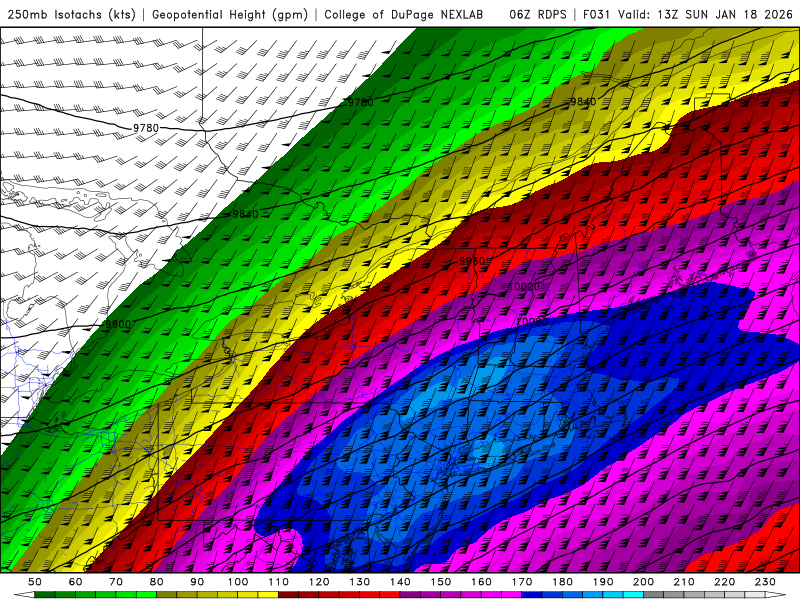Viewport: 800px width, 600px height.
Task: Click the left arrow end of the color bar
Action: (x=24, y=595)
